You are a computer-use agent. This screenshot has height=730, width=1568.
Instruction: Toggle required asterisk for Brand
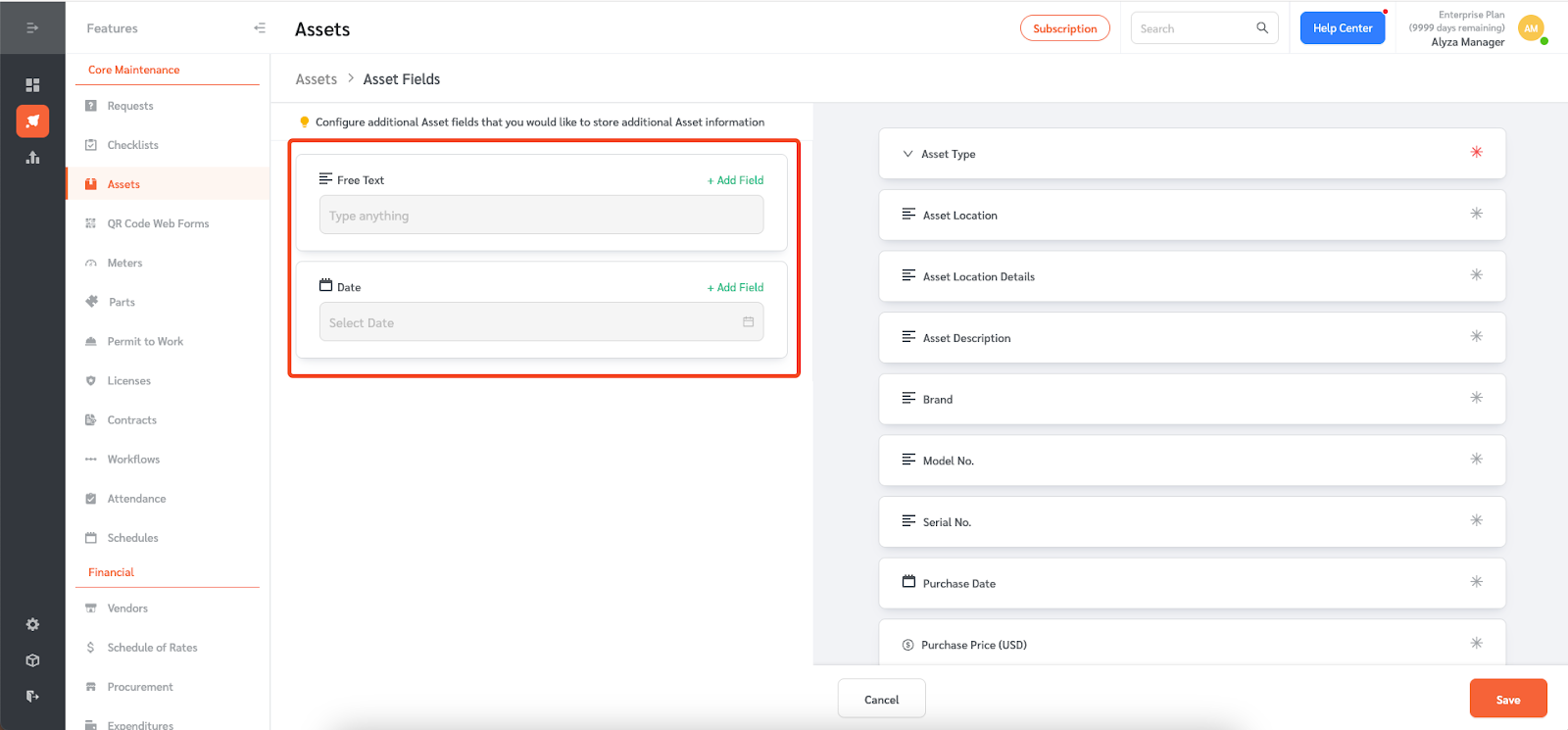click(x=1476, y=398)
